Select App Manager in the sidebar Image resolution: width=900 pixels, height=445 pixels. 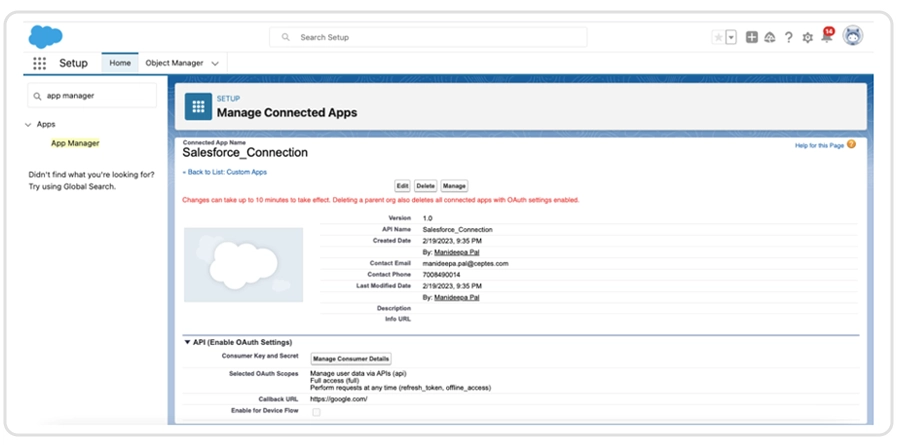point(75,143)
